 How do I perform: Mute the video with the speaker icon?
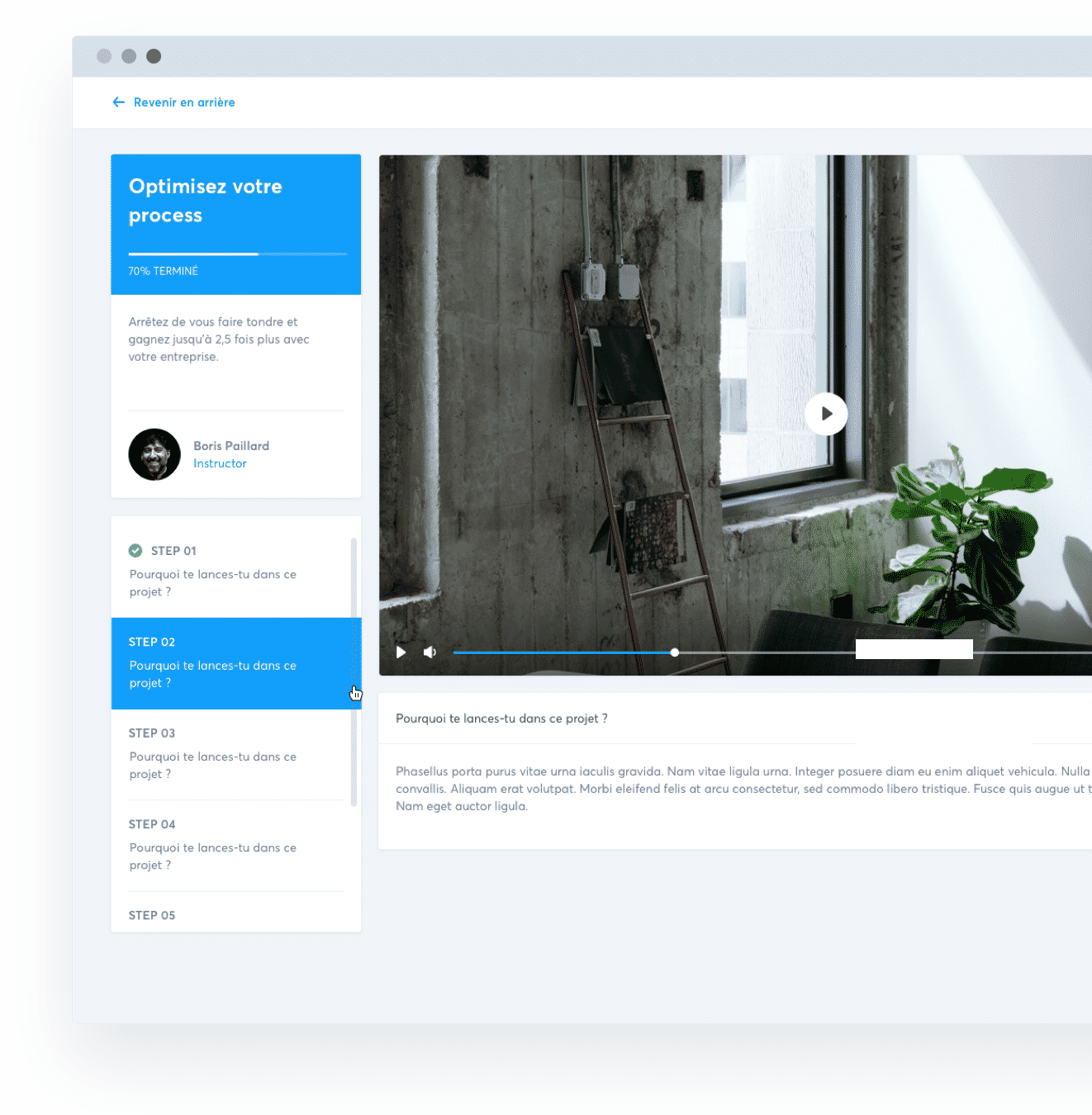[x=430, y=652]
